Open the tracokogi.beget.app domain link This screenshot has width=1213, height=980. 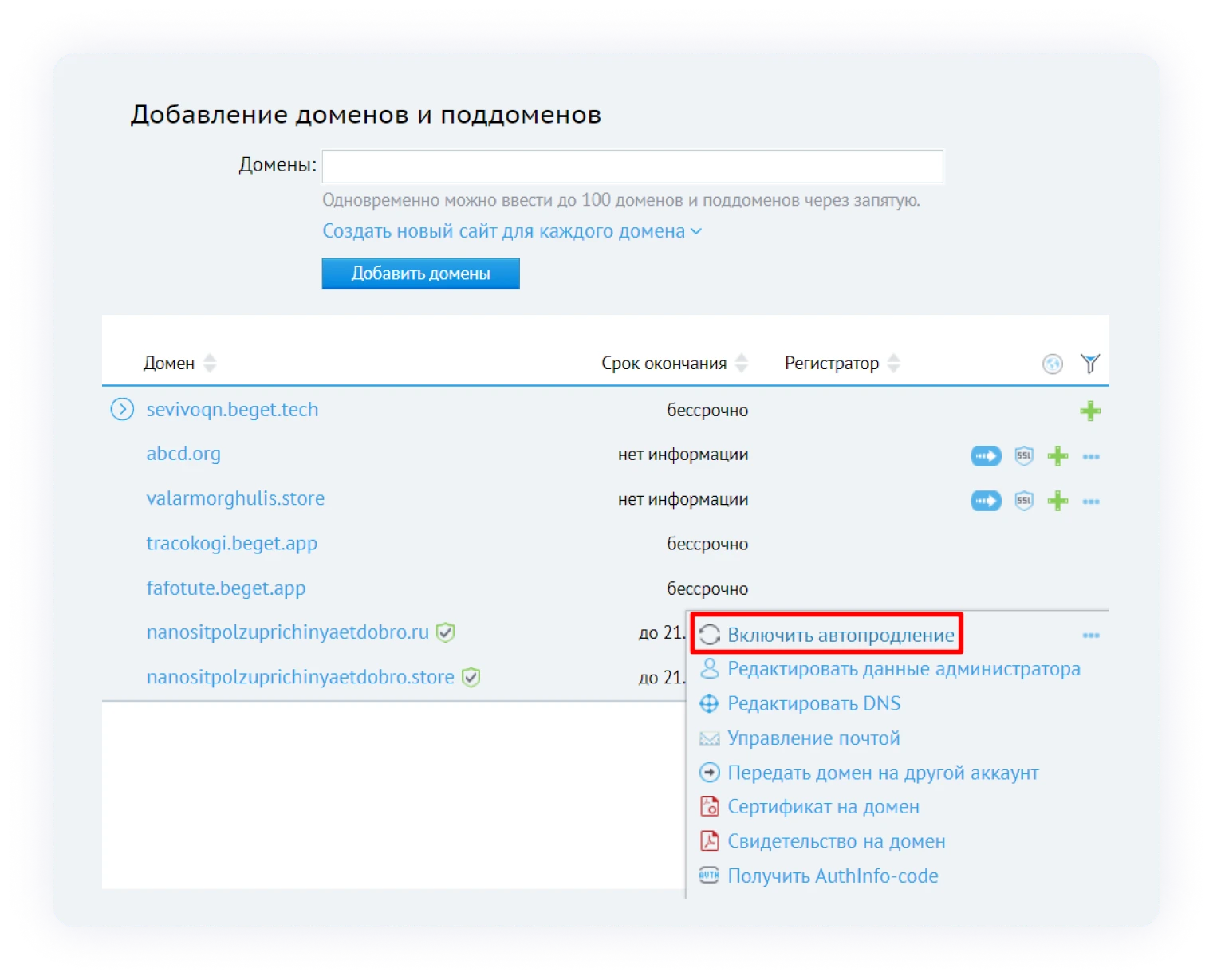coord(231,543)
